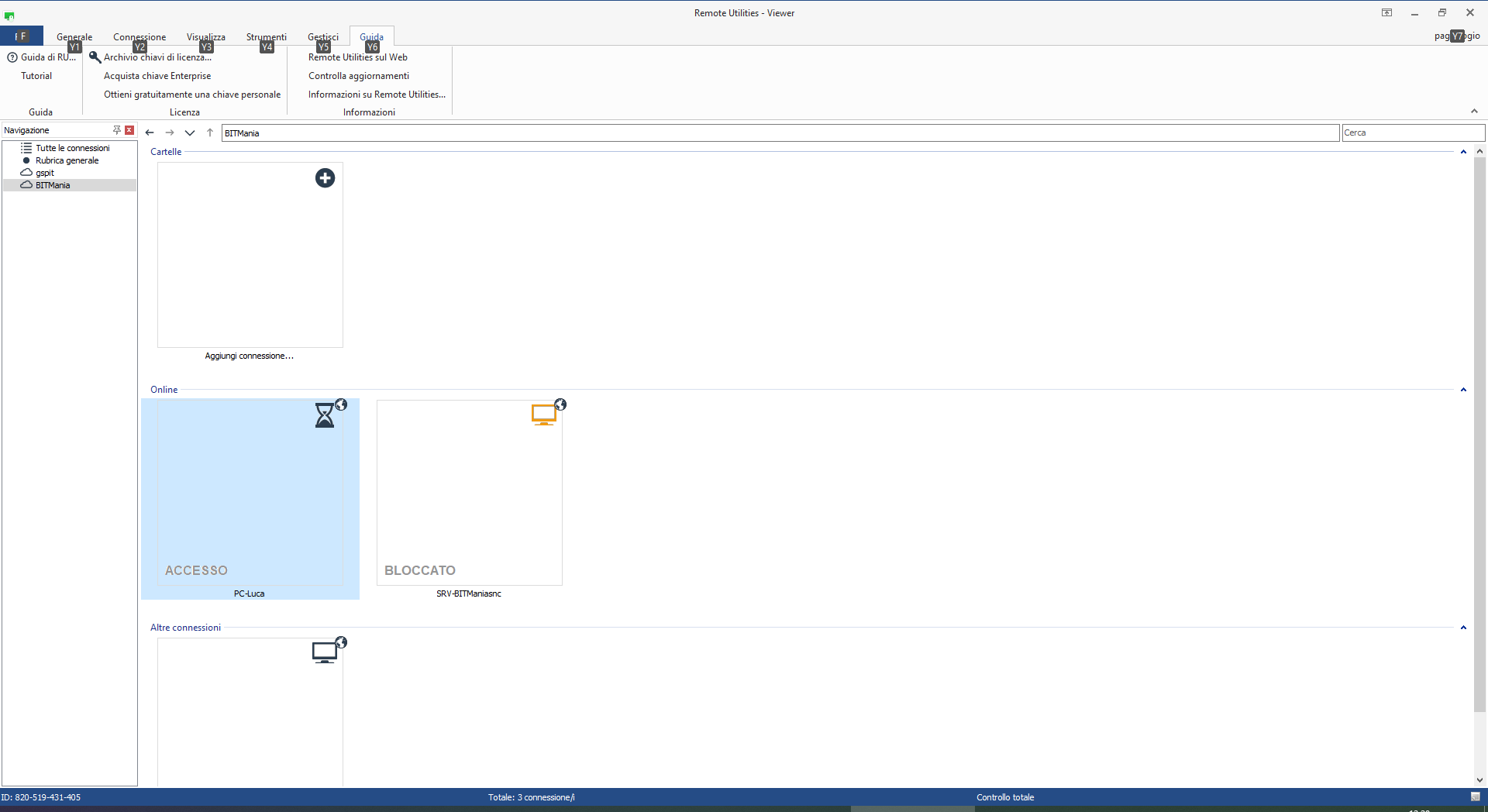Viewport: 1488px width, 812px height.
Task: Select Tutte le connessioni in navigation tree
Action: coord(72,148)
